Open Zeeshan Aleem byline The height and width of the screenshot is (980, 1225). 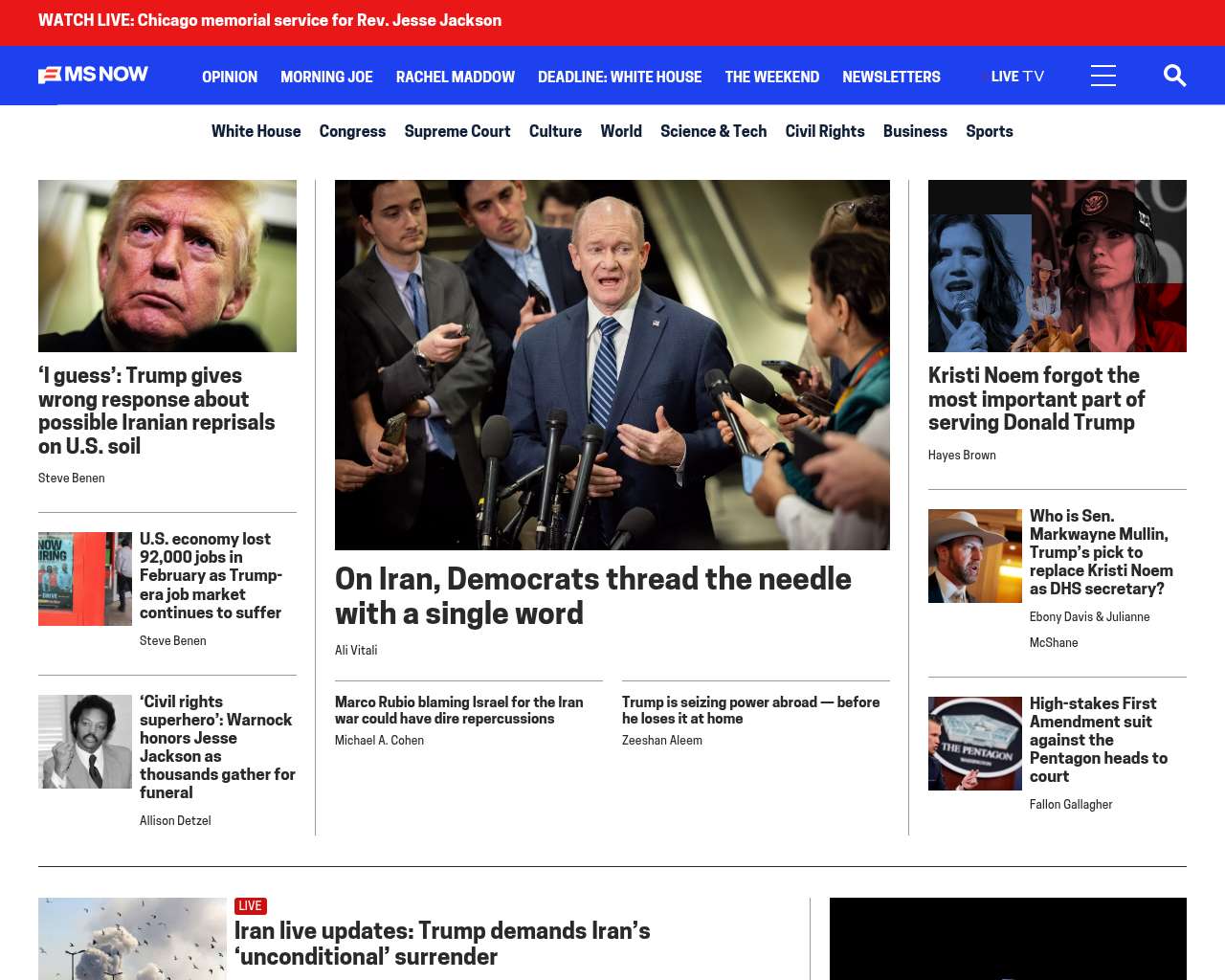tap(662, 741)
